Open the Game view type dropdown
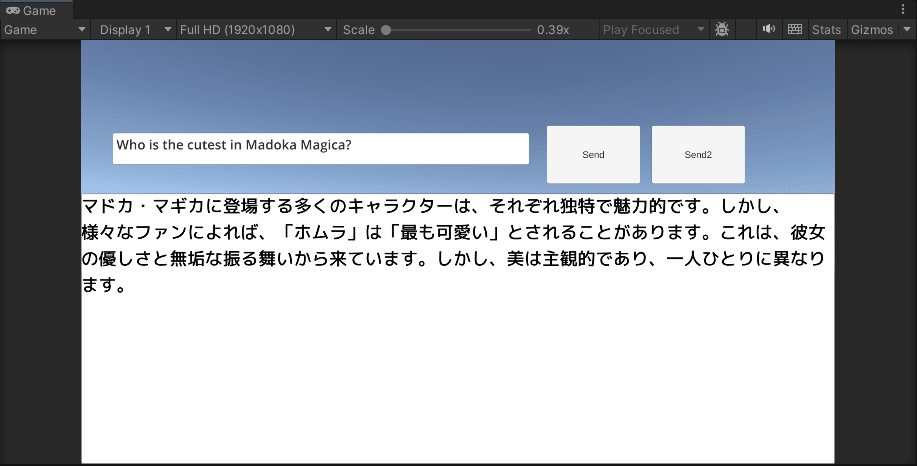Viewport: 917px width, 466px height. click(45, 30)
